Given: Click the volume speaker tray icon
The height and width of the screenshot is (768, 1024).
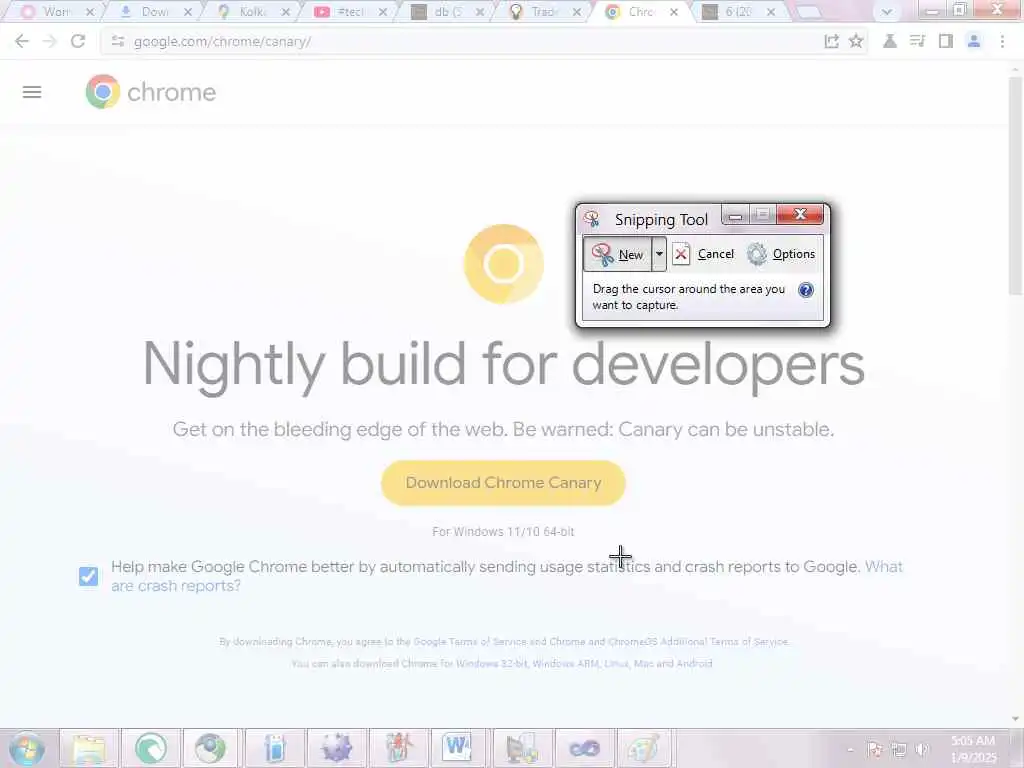Looking at the screenshot, I should 921,749.
